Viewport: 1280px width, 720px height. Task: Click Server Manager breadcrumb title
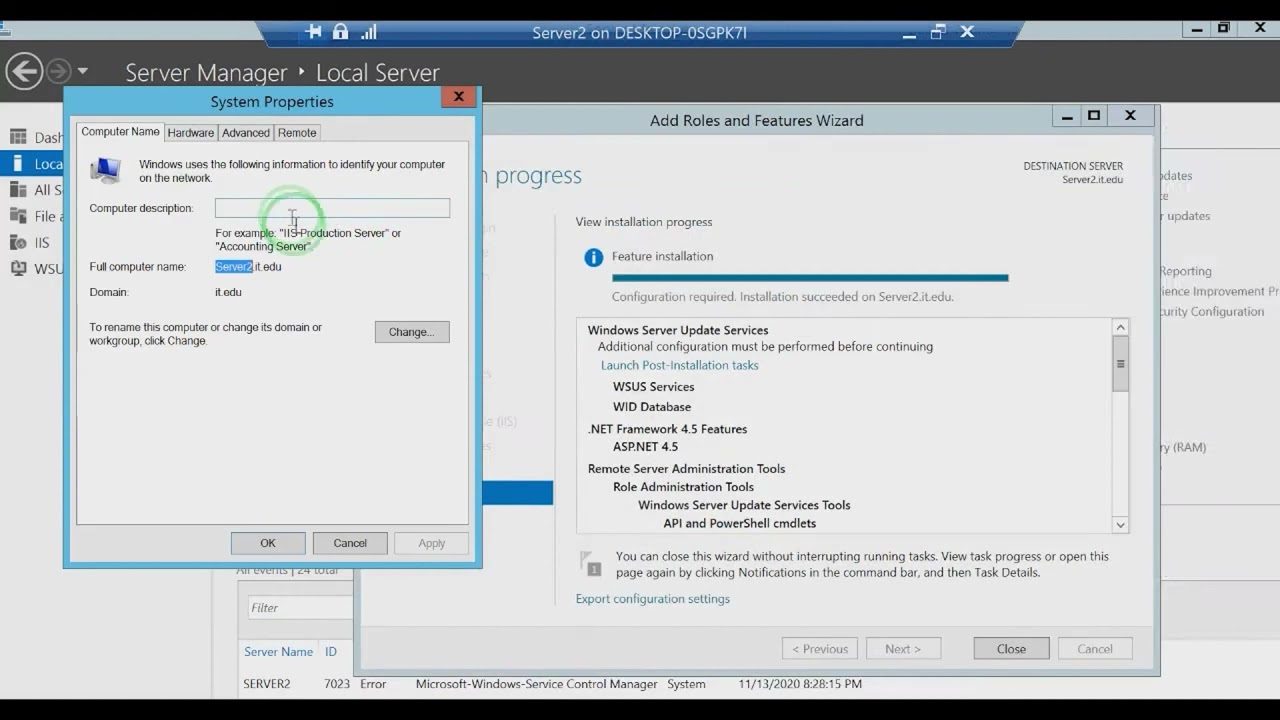coord(206,73)
